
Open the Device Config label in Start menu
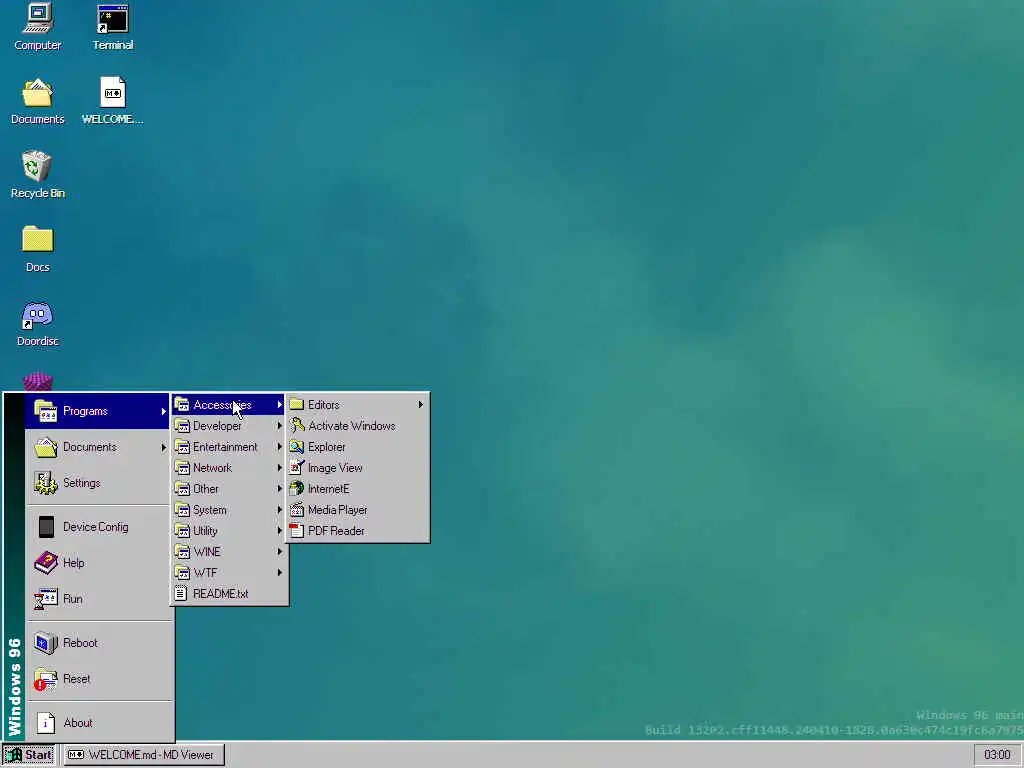95,527
